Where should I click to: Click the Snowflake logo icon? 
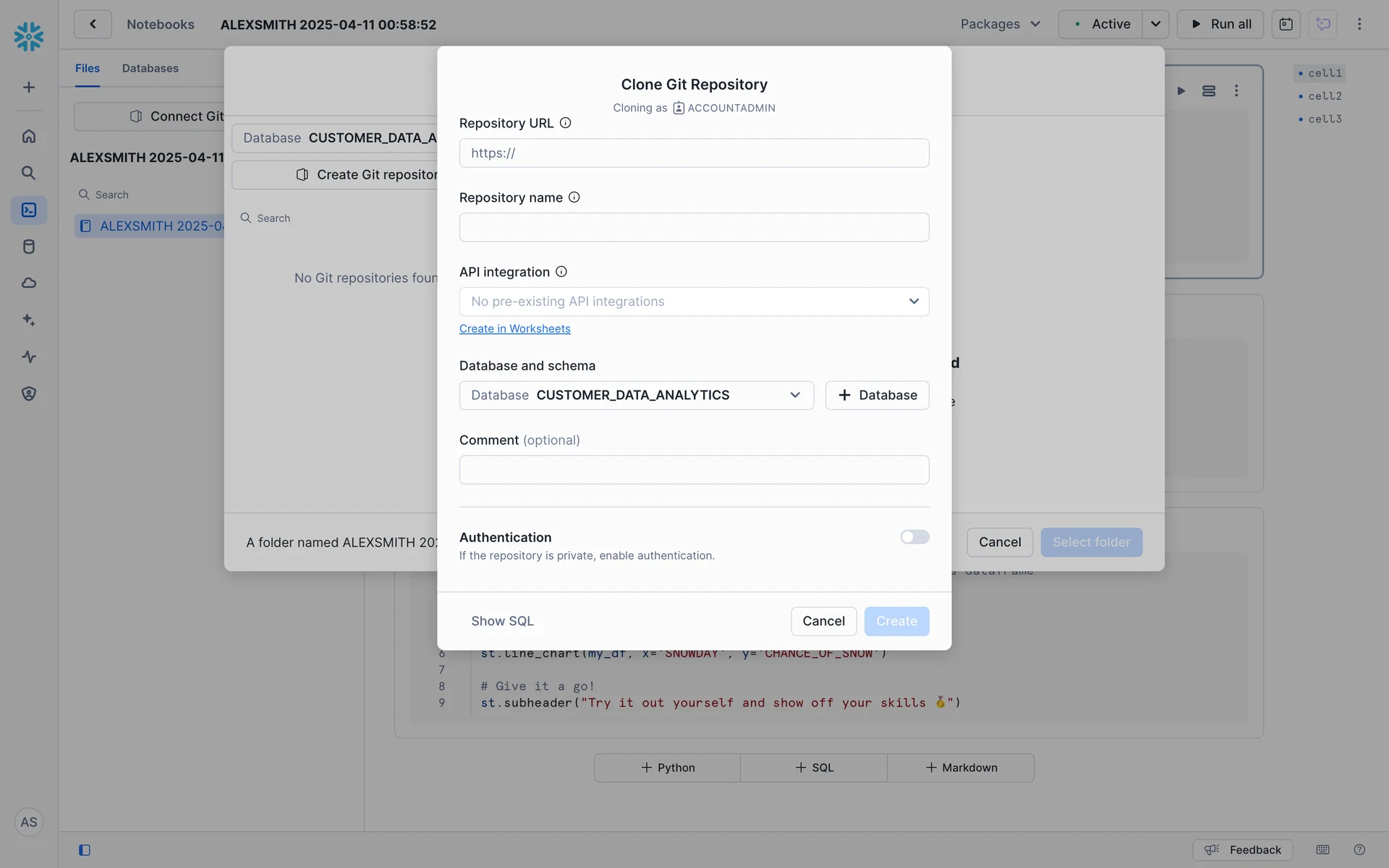coord(29,36)
